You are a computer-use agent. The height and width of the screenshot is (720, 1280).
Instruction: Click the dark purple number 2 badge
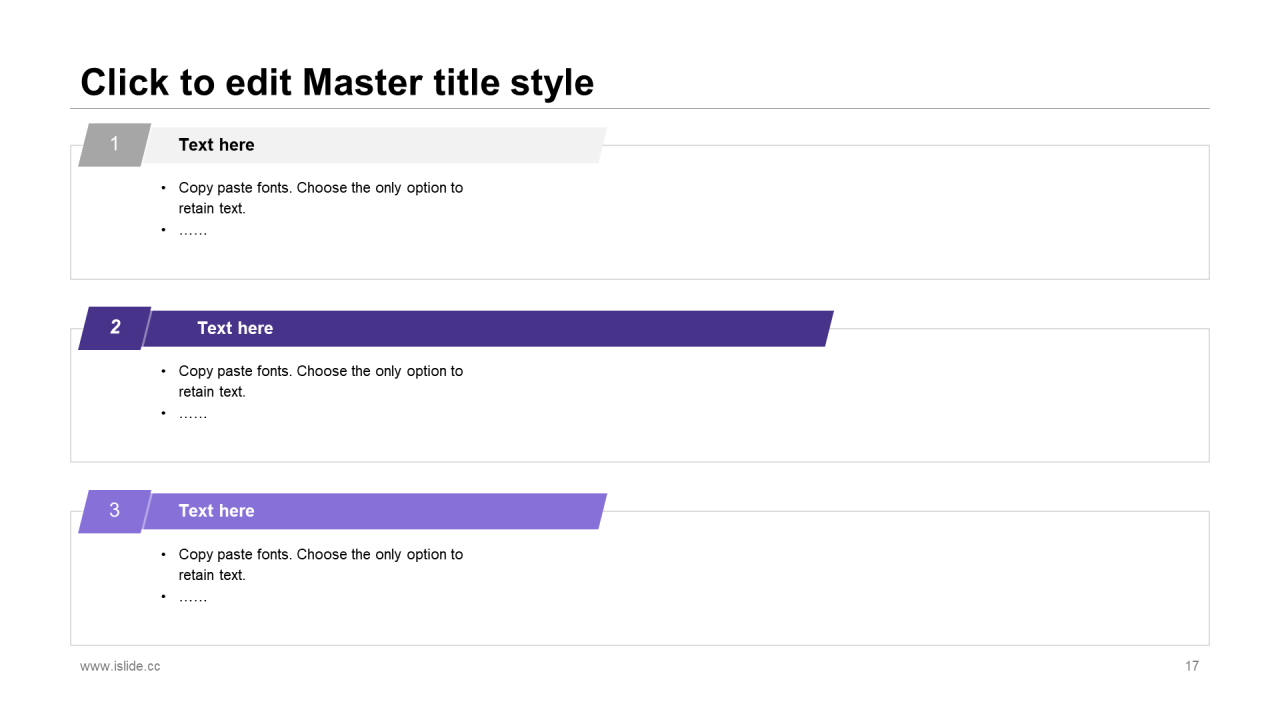click(x=114, y=328)
